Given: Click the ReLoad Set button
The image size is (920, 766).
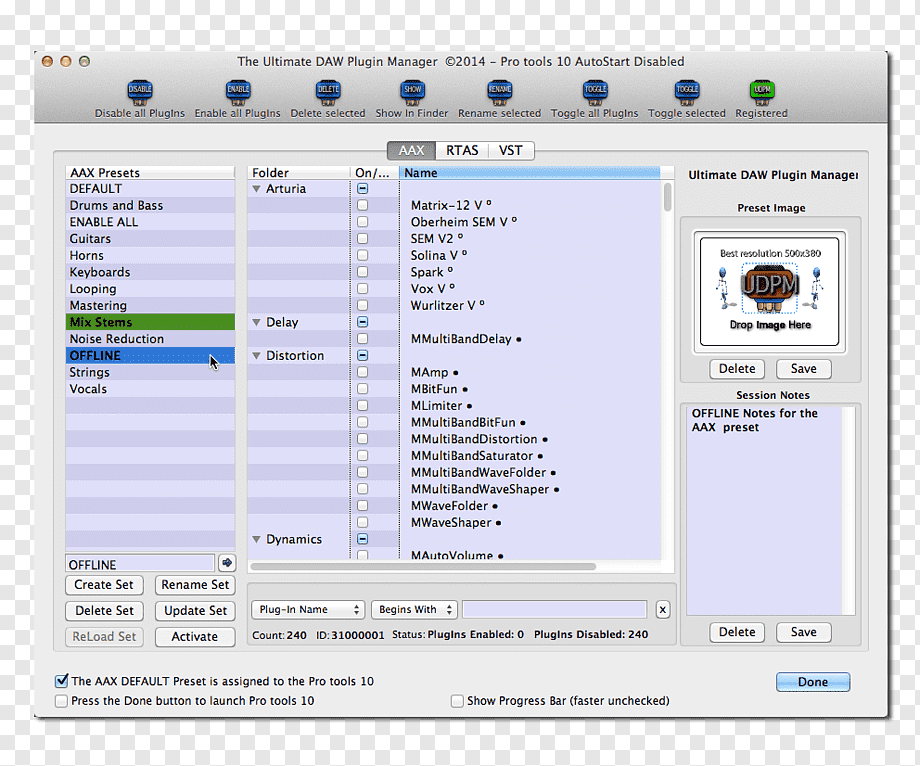Looking at the screenshot, I should 104,636.
